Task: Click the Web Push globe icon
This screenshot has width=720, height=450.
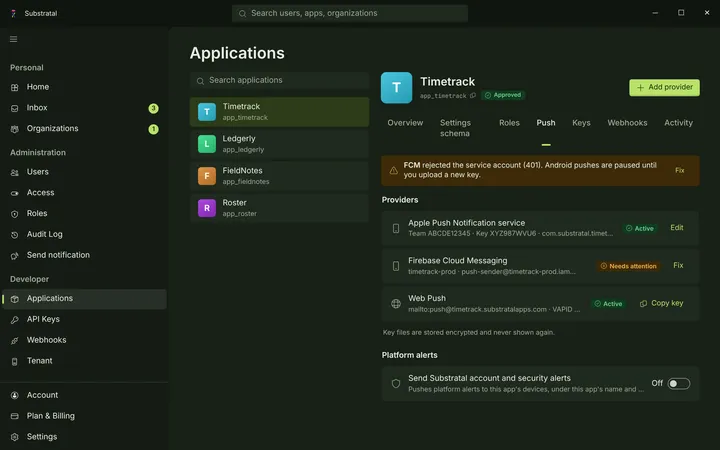Action: pyautogui.click(x=395, y=304)
